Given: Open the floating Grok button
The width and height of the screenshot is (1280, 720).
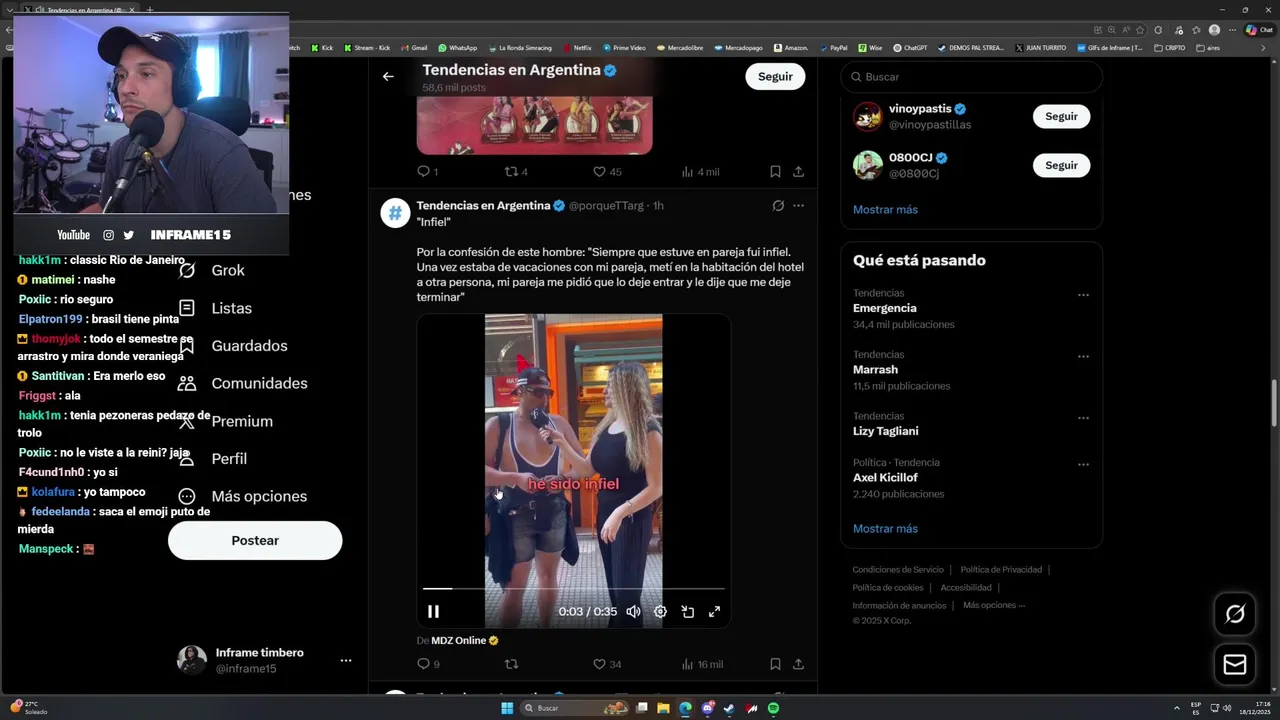Looking at the screenshot, I should [x=1235, y=614].
